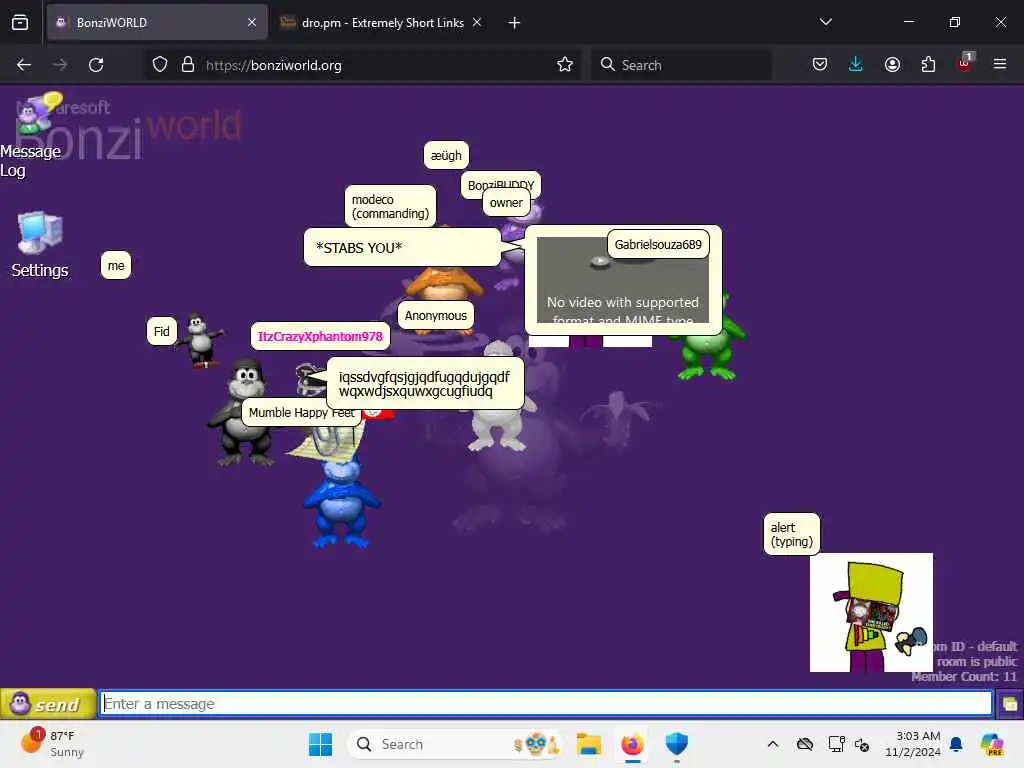Click the send button

click(x=48, y=704)
